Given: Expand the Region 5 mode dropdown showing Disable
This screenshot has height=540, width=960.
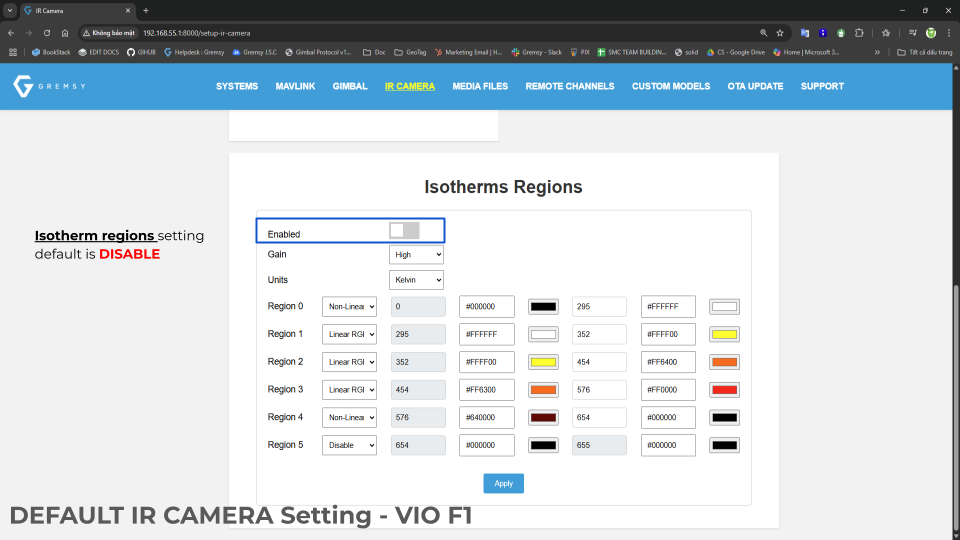Looking at the screenshot, I should 349,445.
